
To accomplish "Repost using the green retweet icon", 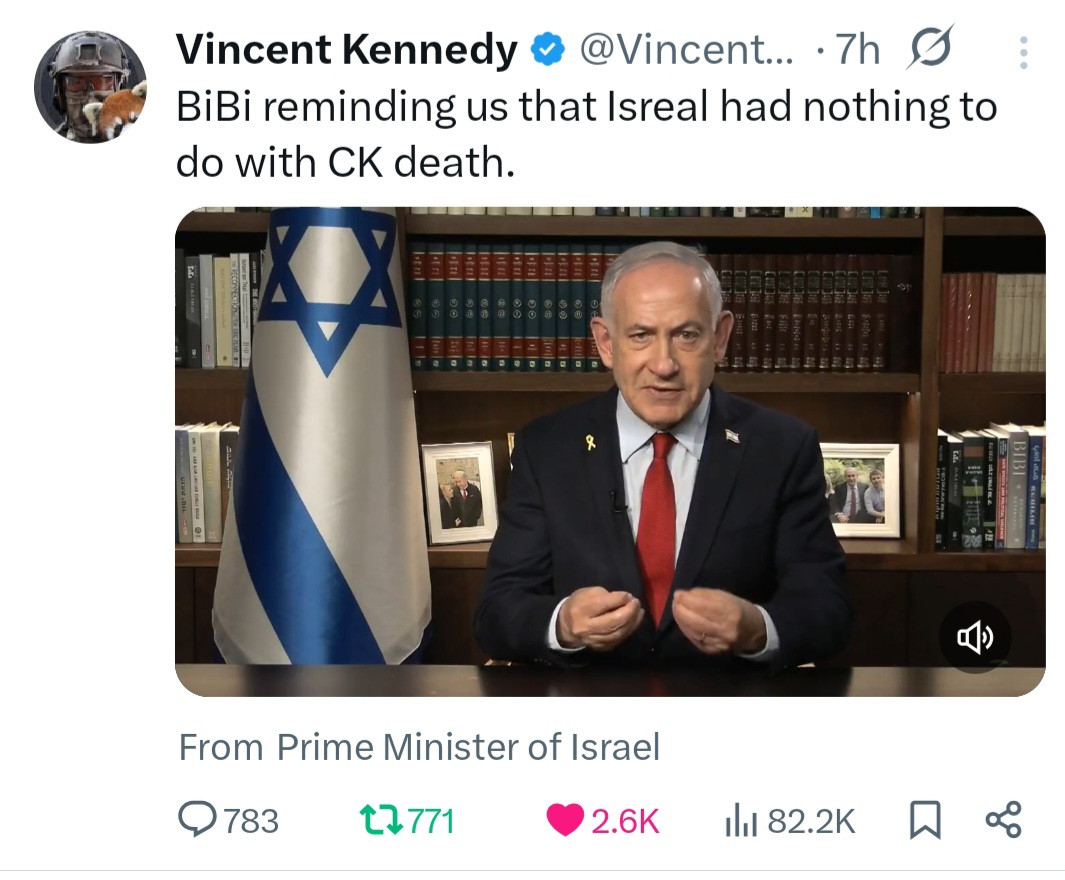I will tap(380, 821).
